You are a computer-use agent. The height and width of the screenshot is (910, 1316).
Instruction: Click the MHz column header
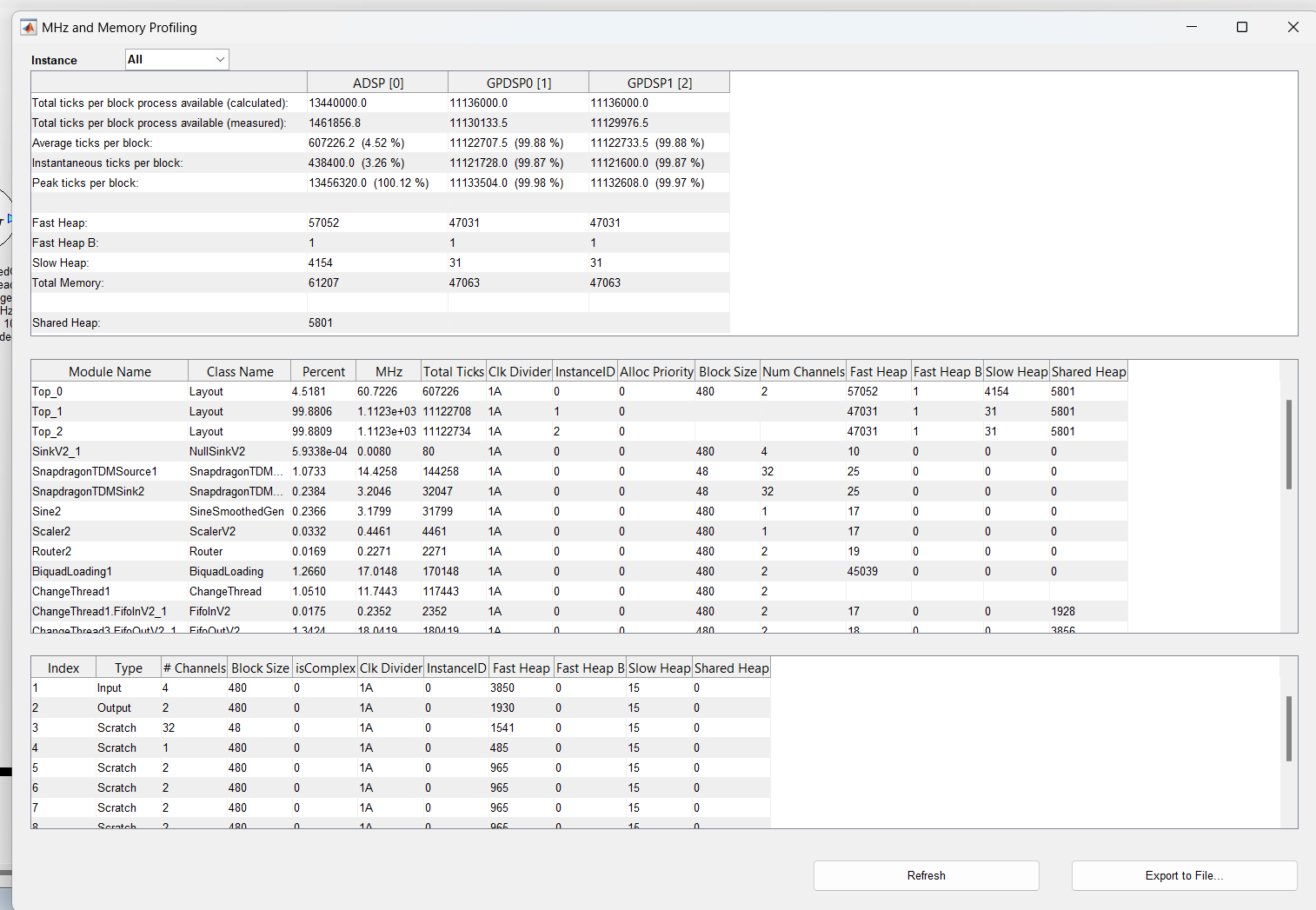coord(389,371)
